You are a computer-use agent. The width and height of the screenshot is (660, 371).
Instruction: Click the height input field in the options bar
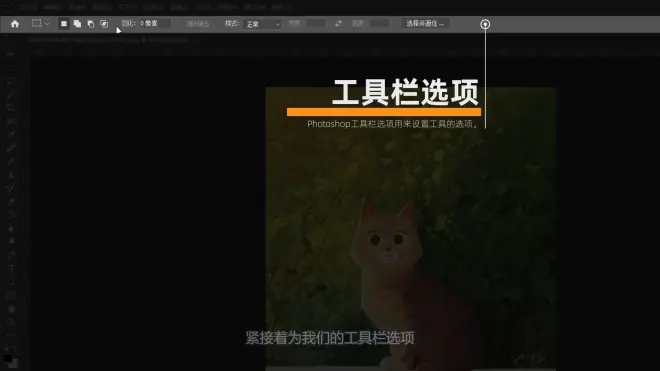380,24
